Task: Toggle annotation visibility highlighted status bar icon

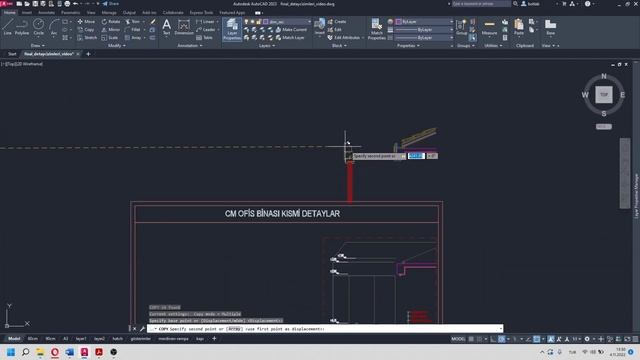Action: click(551, 339)
